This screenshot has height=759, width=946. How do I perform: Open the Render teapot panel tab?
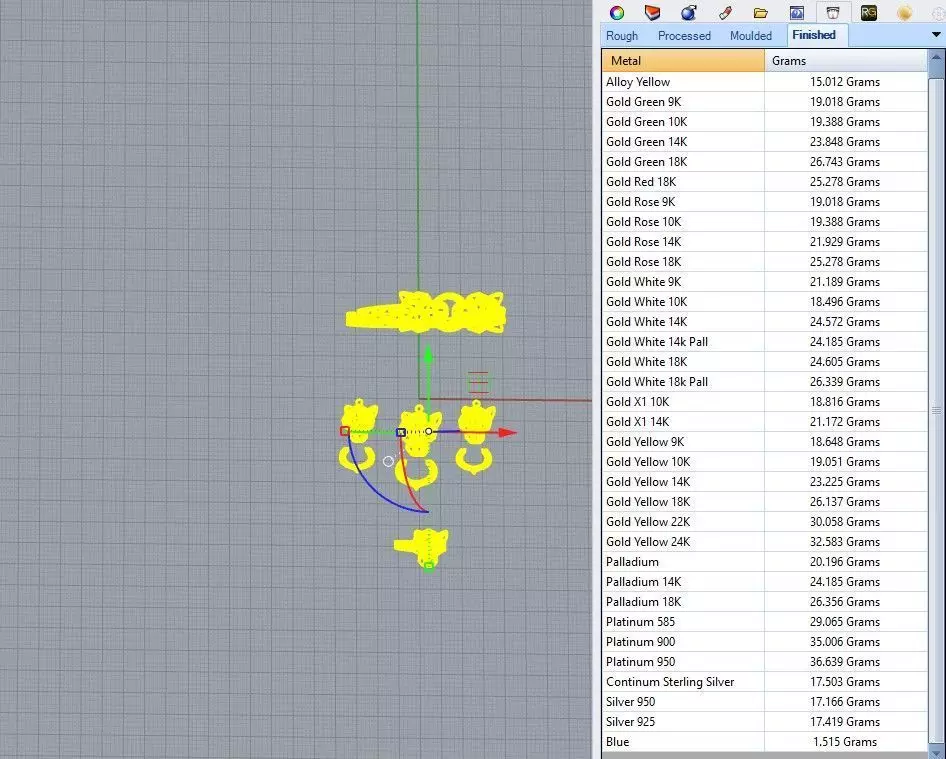(x=688, y=13)
